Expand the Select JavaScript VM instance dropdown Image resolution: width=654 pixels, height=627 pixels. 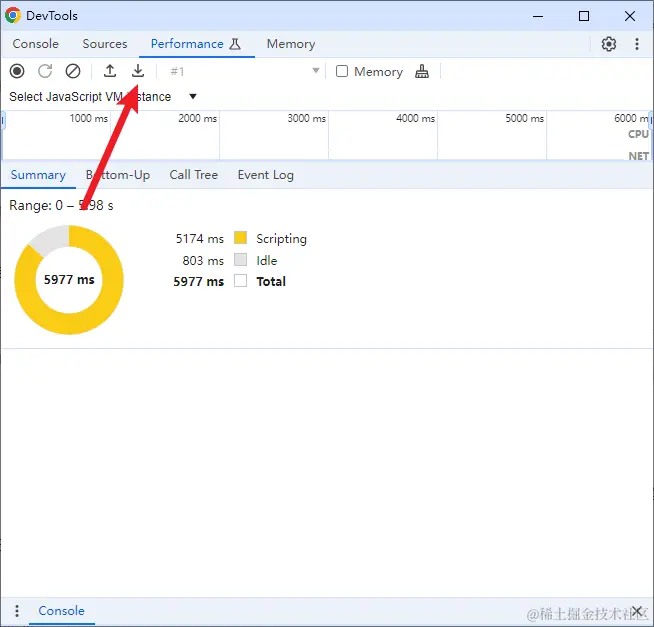click(x=103, y=97)
